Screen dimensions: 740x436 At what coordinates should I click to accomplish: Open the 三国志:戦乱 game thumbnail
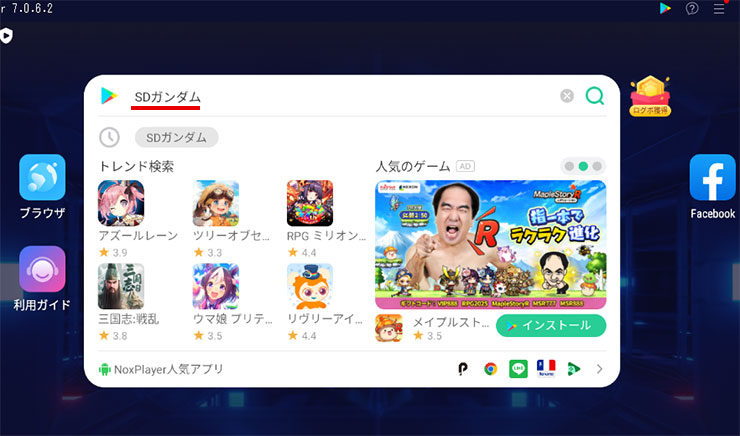121,286
